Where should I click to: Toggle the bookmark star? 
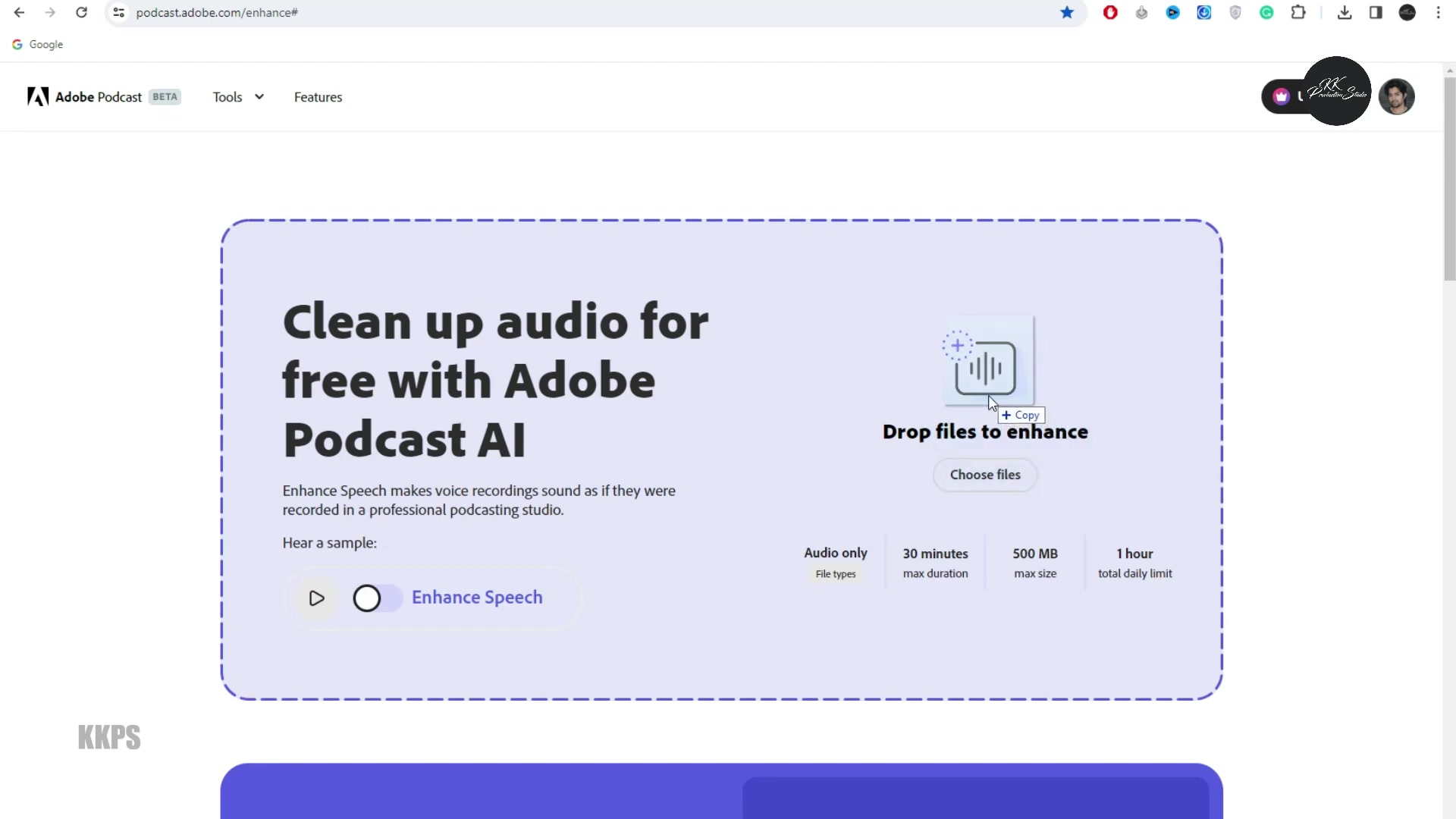(x=1067, y=12)
